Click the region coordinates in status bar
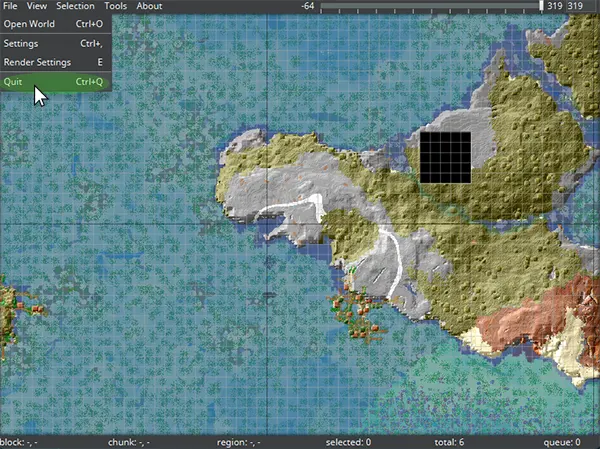The width and height of the screenshot is (600, 449). (239, 442)
